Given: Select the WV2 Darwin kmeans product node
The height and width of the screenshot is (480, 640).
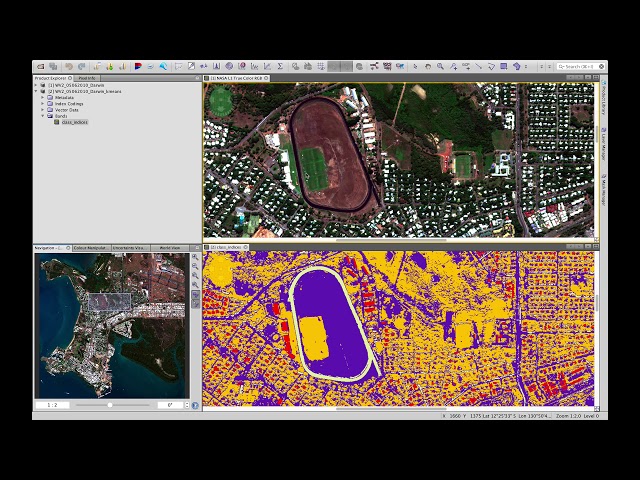Looking at the screenshot, I should (x=84, y=91).
